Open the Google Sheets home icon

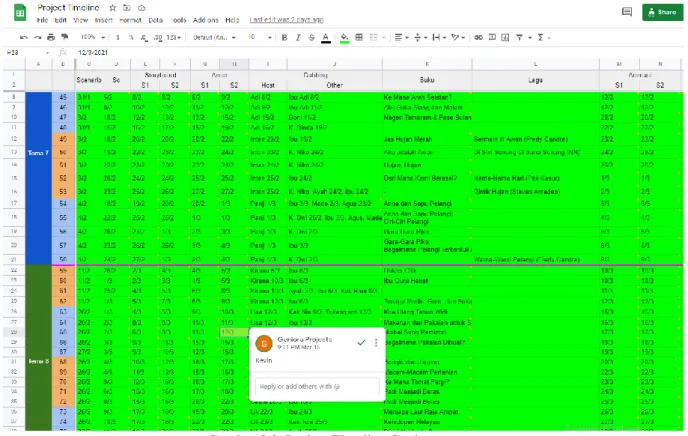pyautogui.click(x=20, y=13)
